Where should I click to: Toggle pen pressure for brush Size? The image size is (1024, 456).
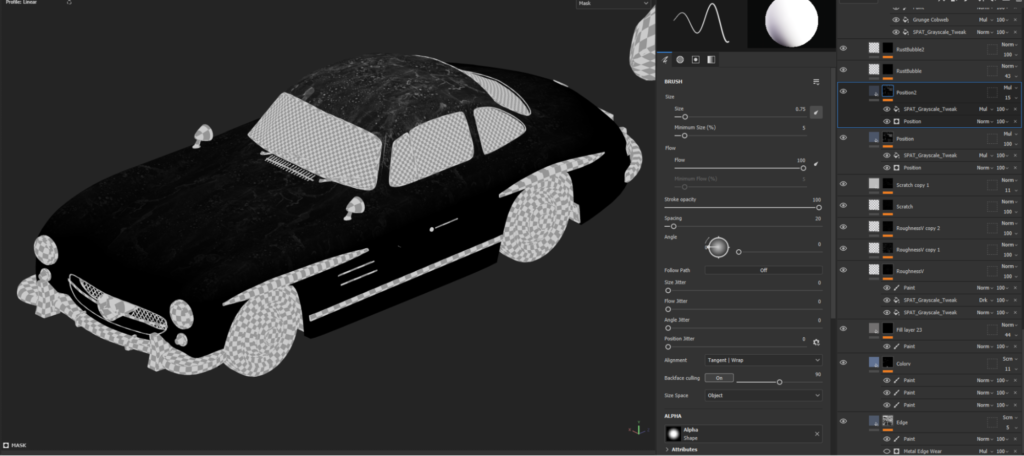(x=816, y=113)
